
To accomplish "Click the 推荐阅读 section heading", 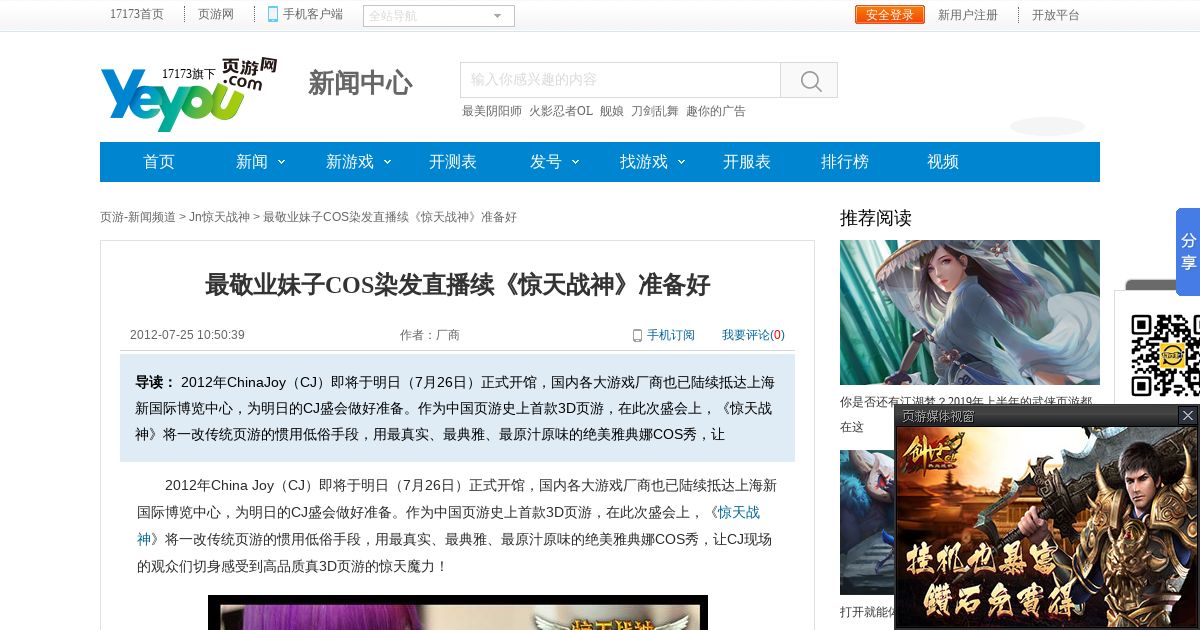I will [x=876, y=218].
